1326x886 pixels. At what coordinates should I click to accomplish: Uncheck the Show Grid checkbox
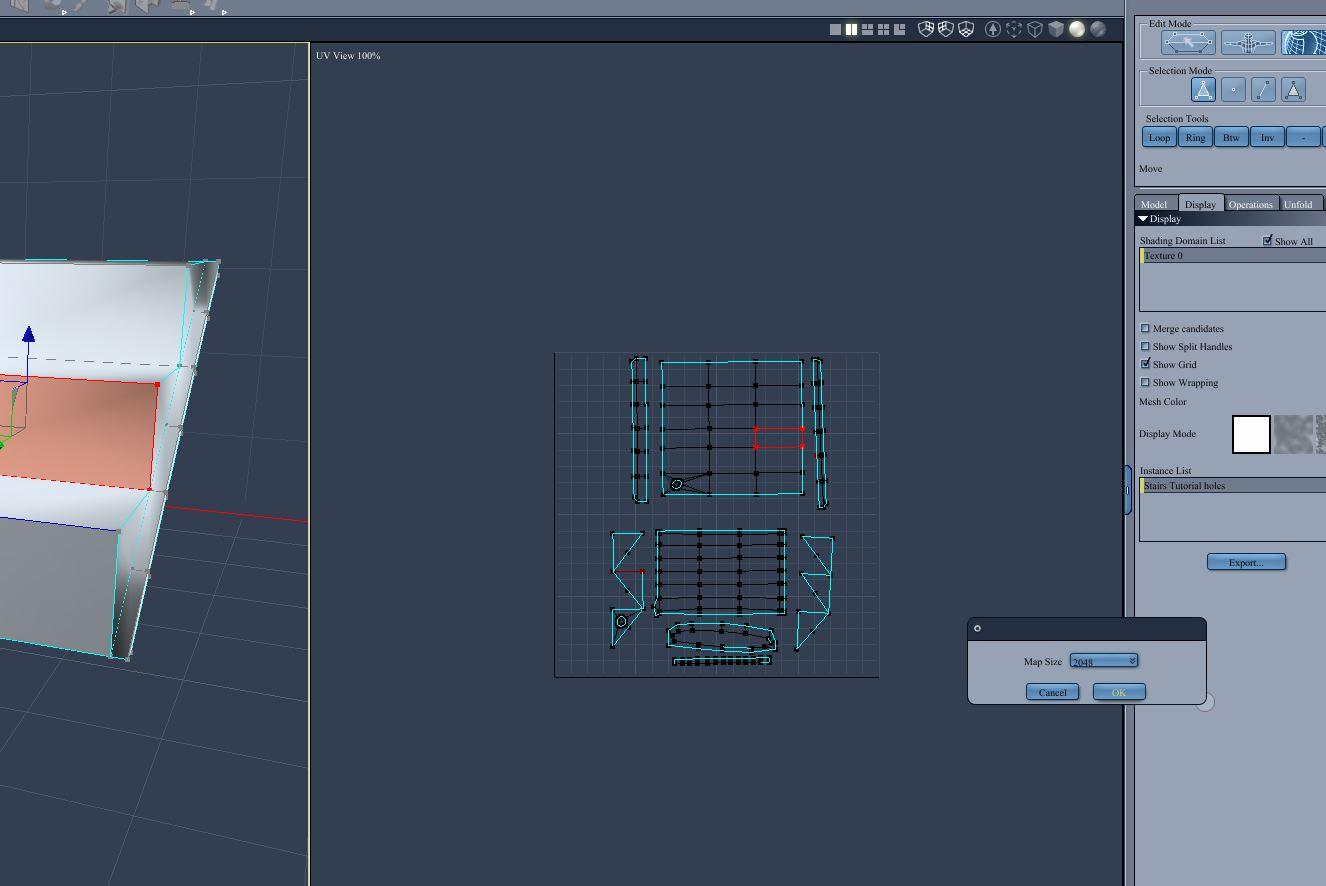pos(1146,364)
